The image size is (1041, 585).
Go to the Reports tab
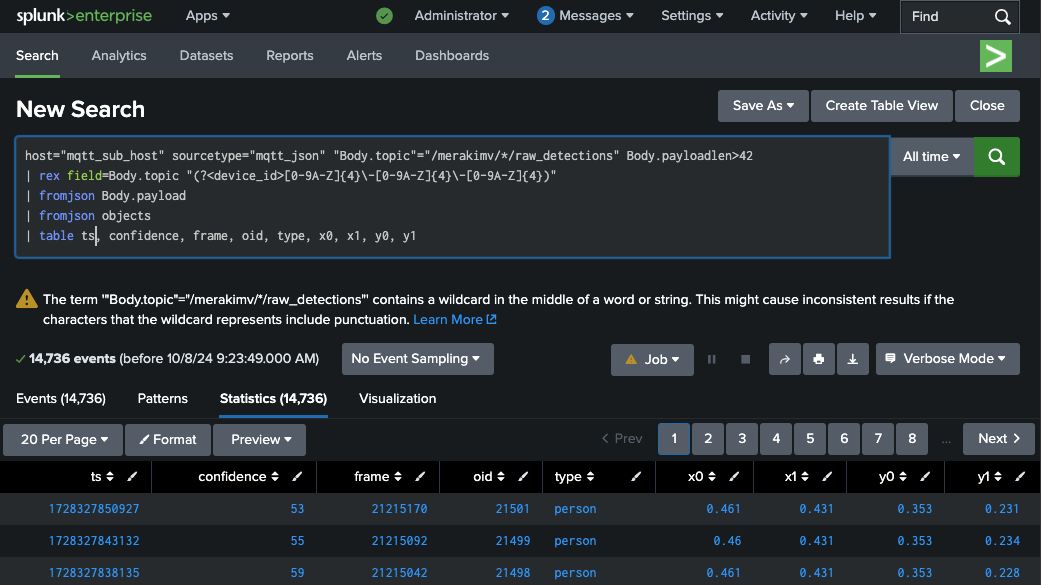point(289,56)
